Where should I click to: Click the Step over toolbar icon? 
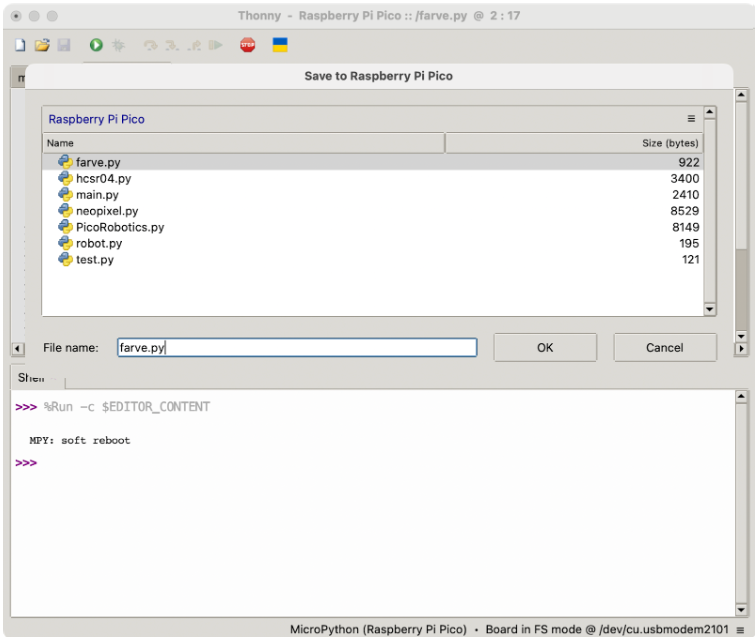(151, 45)
